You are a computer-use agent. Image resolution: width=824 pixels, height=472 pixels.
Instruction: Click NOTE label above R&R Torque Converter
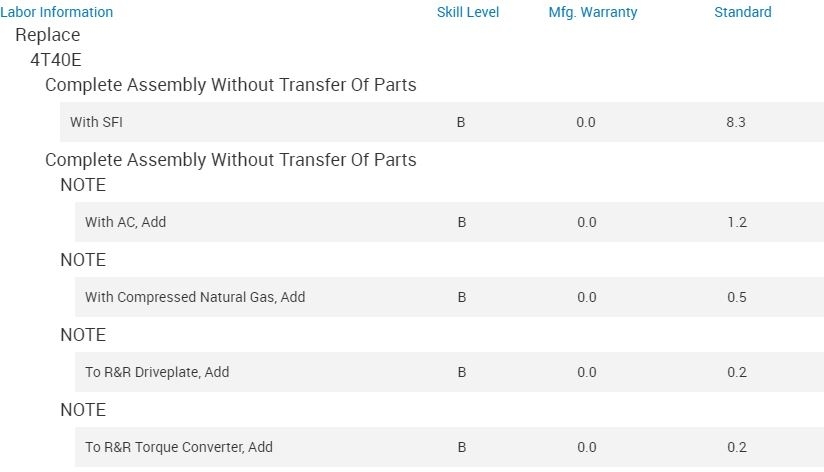click(x=83, y=410)
